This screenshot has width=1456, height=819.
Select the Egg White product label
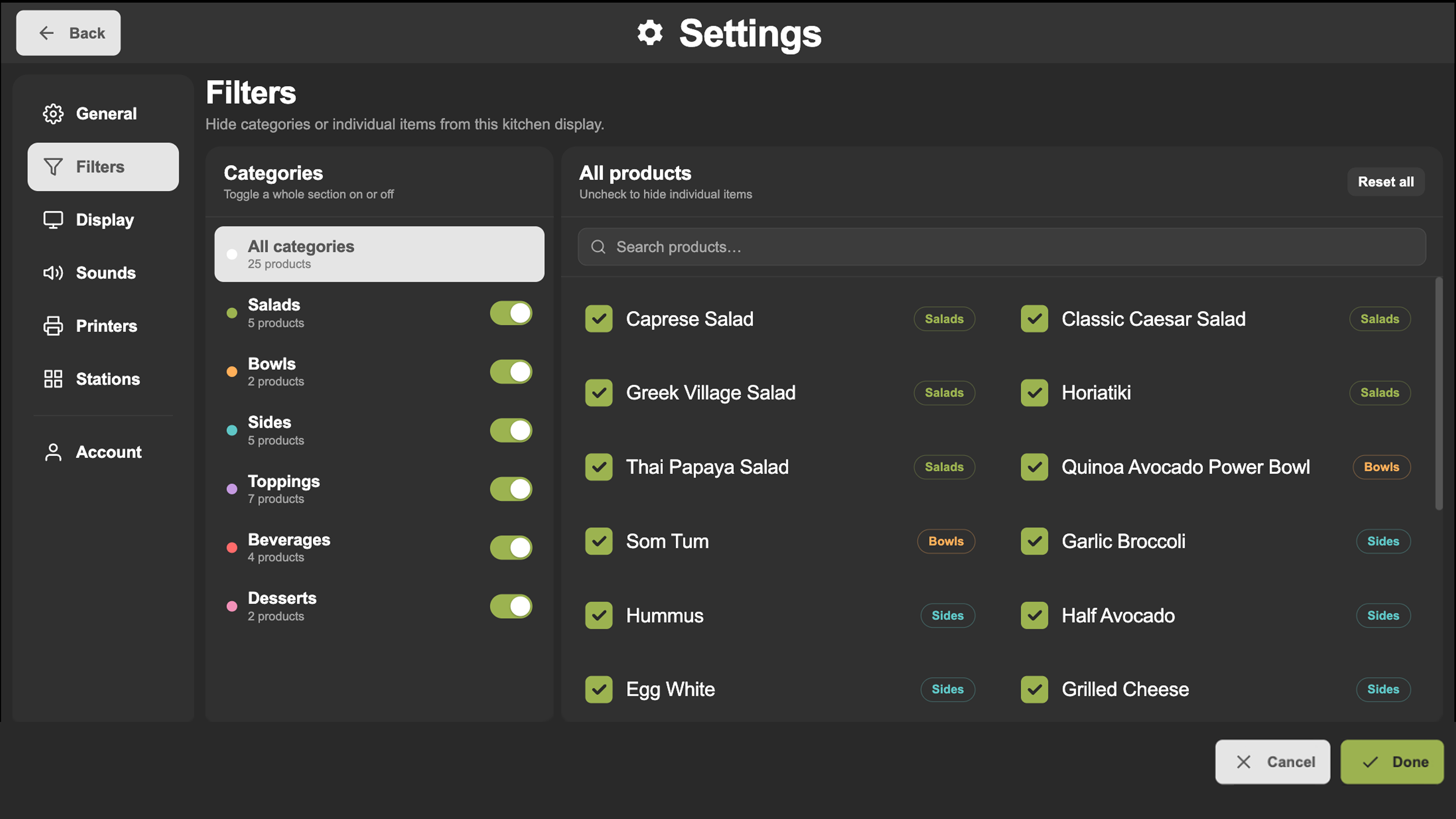coord(670,690)
